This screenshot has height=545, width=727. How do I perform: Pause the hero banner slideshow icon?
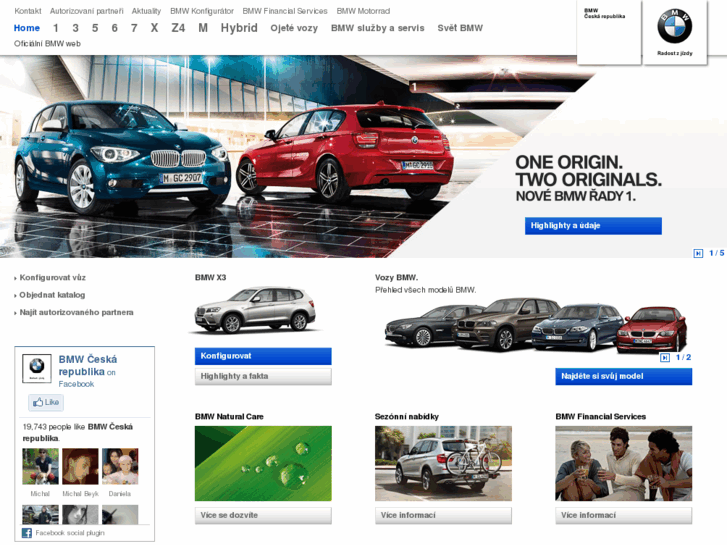(x=698, y=253)
